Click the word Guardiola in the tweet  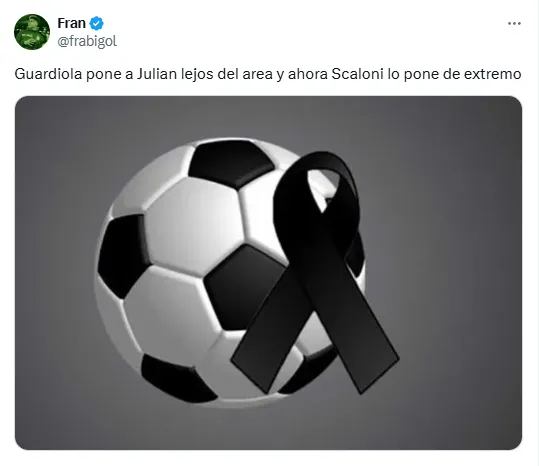(x=48, y=74)
